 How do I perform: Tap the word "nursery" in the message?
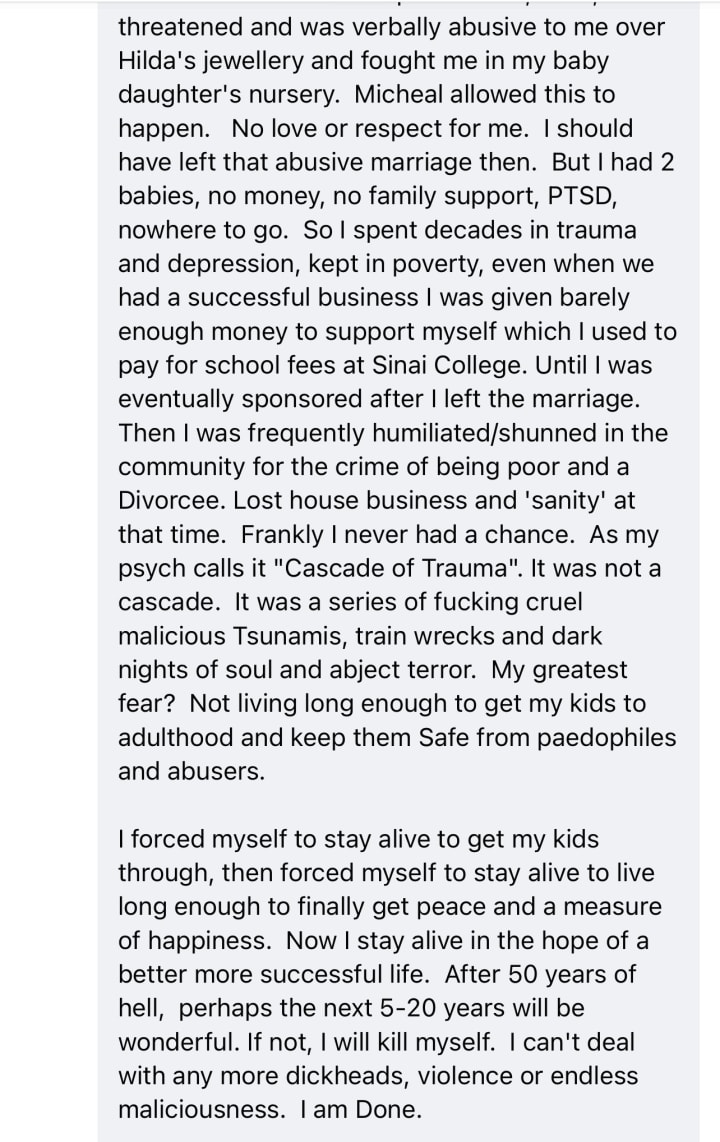click(x=298, y=94)
